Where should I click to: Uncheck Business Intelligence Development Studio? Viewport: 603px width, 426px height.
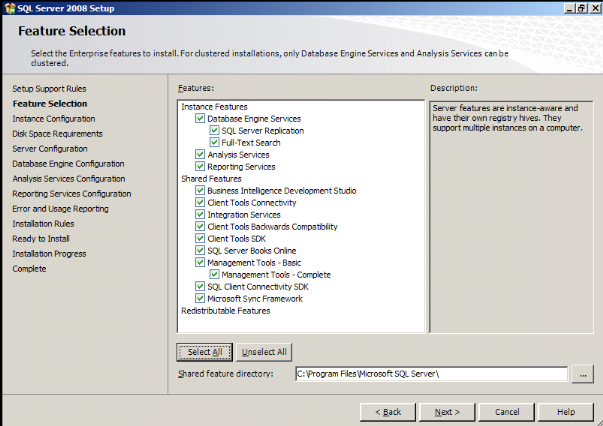coord(200,190)
